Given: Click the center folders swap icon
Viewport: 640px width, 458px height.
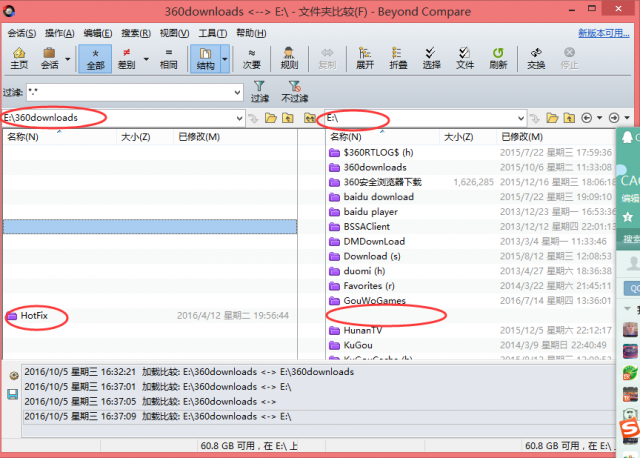Looking at the screenshot, I should (310, 118).
